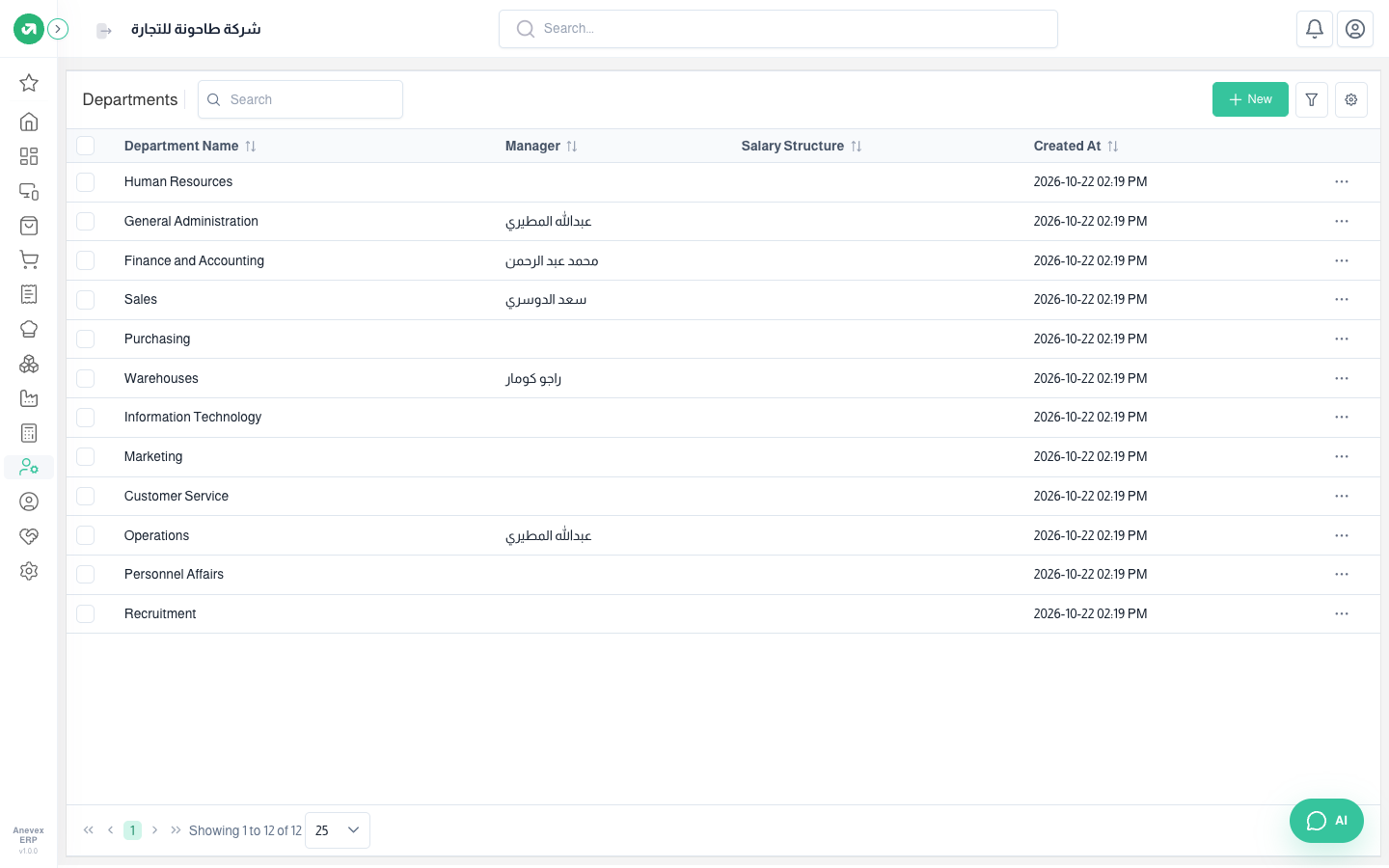Sort by Created At column

pos(1076,146)
